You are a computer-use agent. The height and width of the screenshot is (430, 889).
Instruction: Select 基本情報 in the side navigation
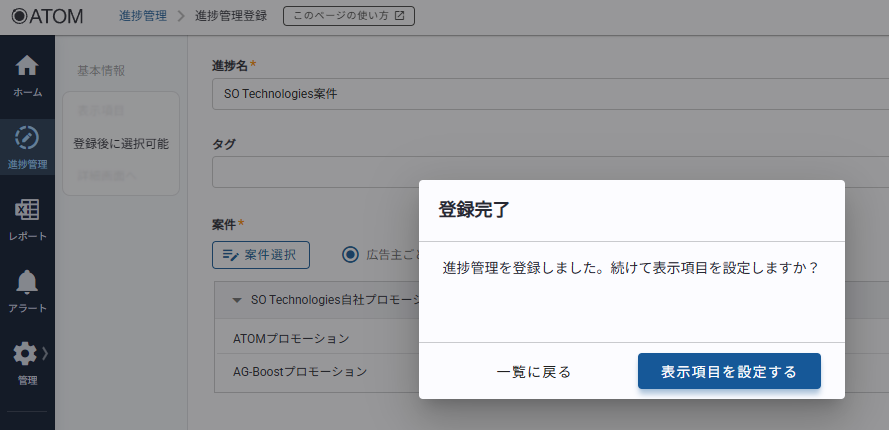[101, 71]
